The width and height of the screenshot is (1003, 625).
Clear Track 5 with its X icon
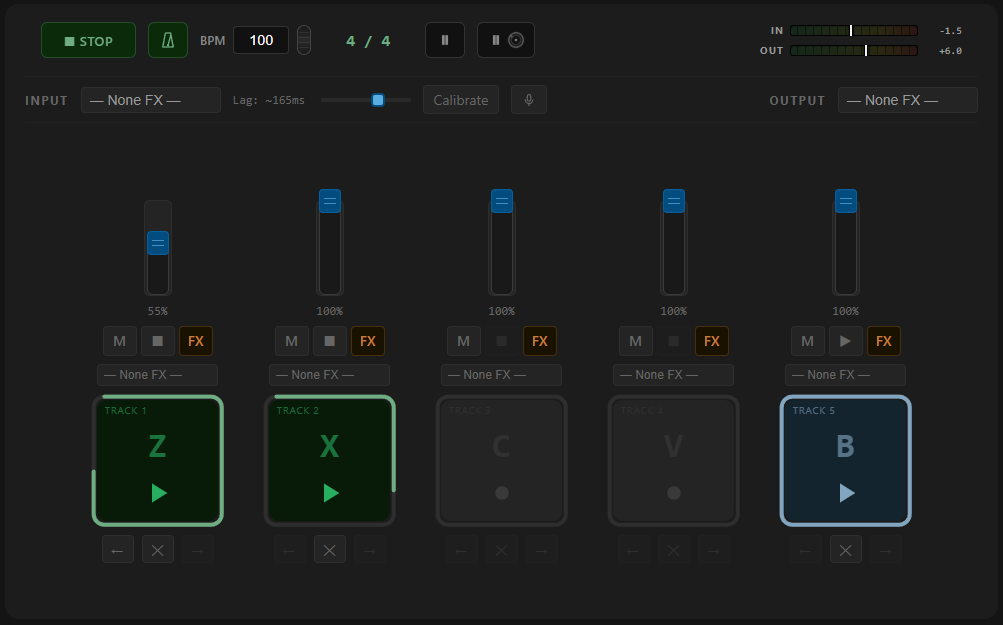click(x=846, y=550)
